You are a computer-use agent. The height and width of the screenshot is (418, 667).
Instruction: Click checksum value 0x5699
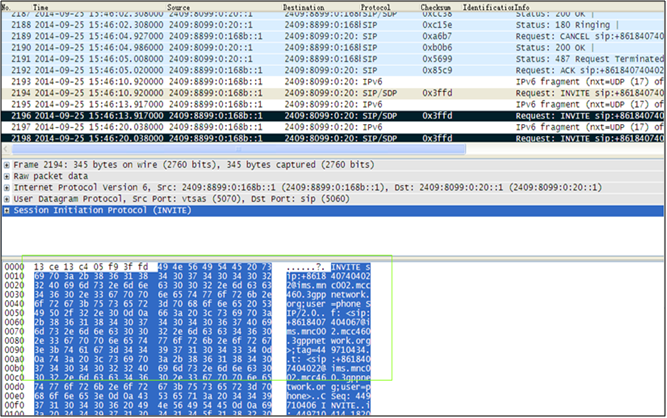pos(437,59)
